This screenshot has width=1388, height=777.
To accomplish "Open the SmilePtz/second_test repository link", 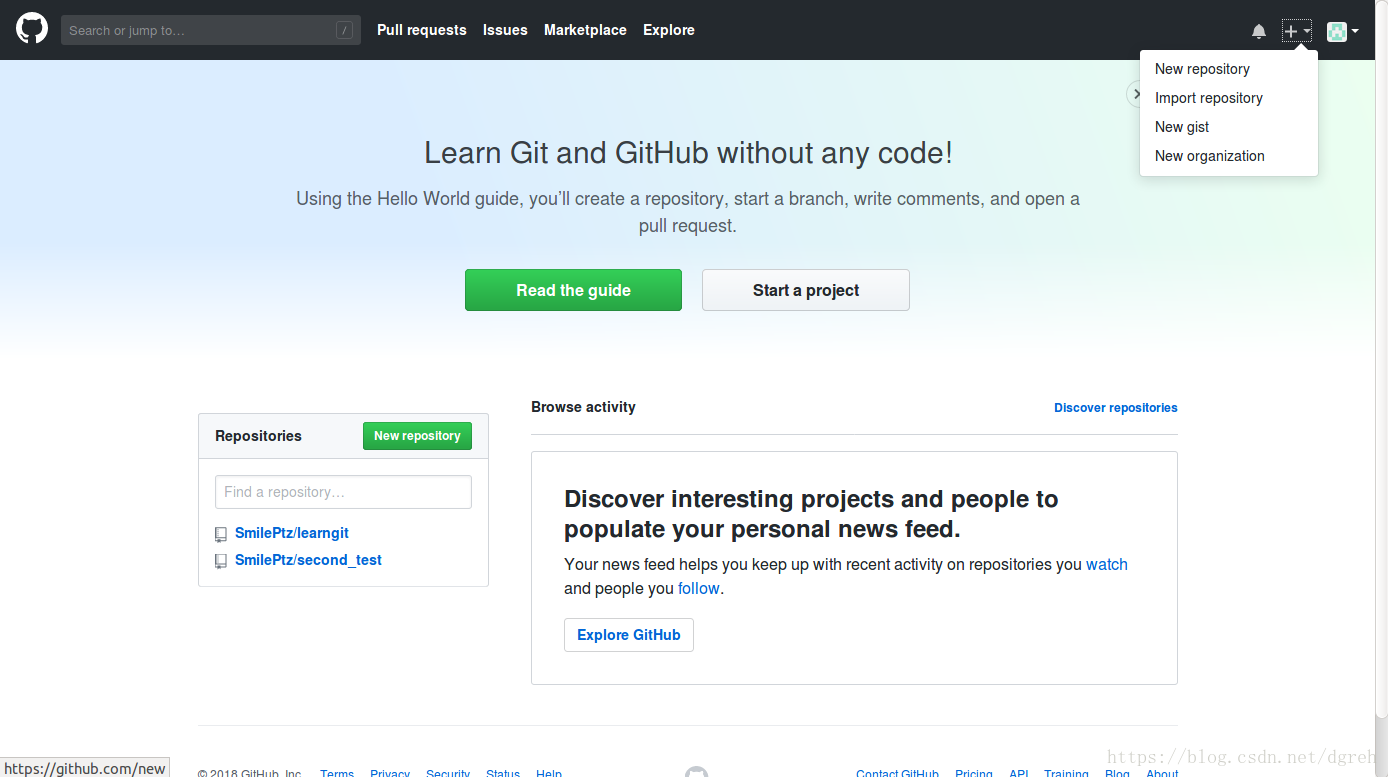I will tap(308, 560).
